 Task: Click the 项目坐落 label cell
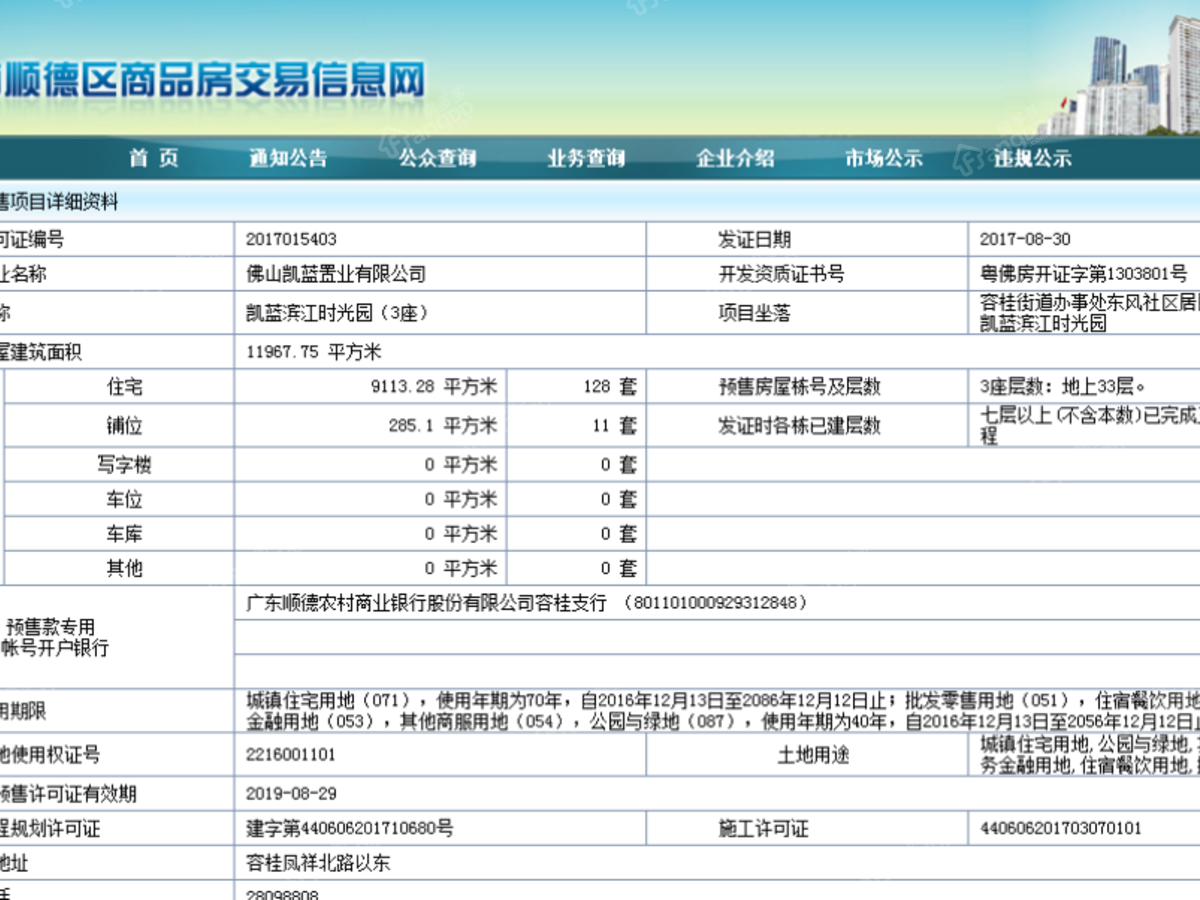point(754,313)
